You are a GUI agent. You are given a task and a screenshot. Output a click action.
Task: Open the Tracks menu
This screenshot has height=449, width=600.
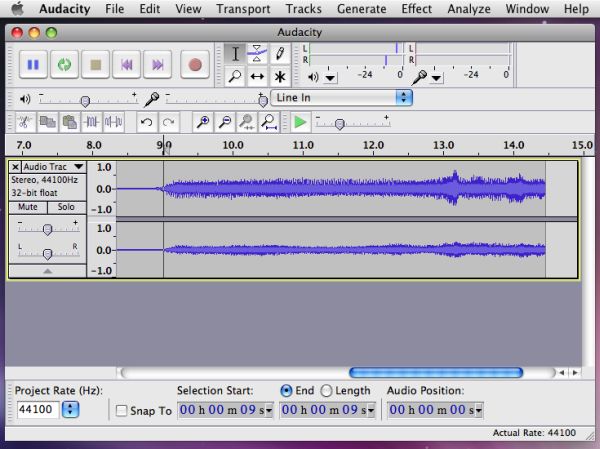click(x=304, y=9)
